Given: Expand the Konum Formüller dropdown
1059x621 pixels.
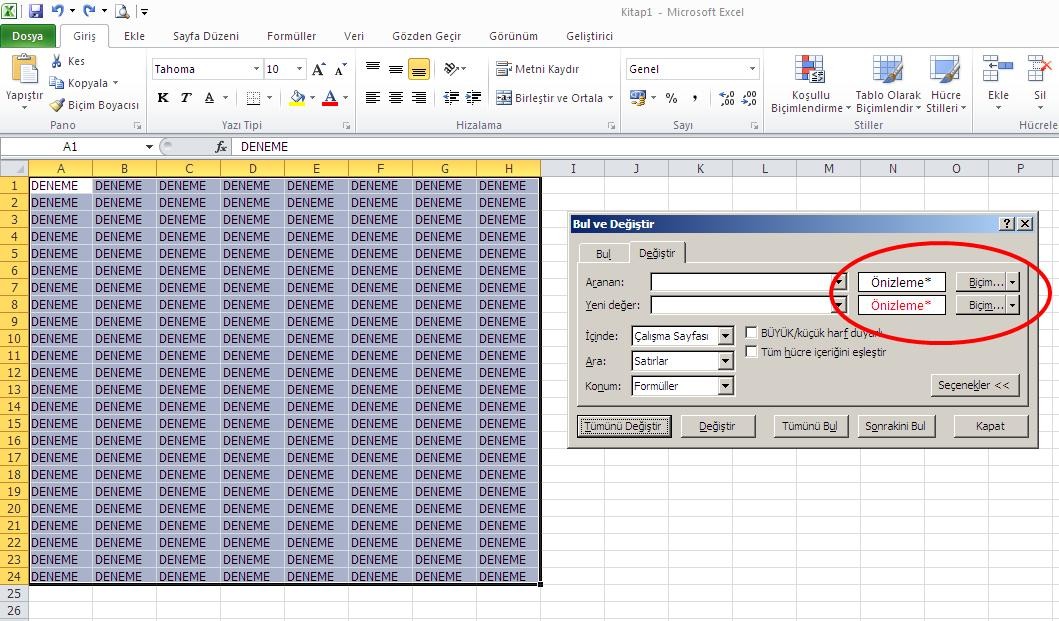Looking at the screenshot, I should (725, 386).
